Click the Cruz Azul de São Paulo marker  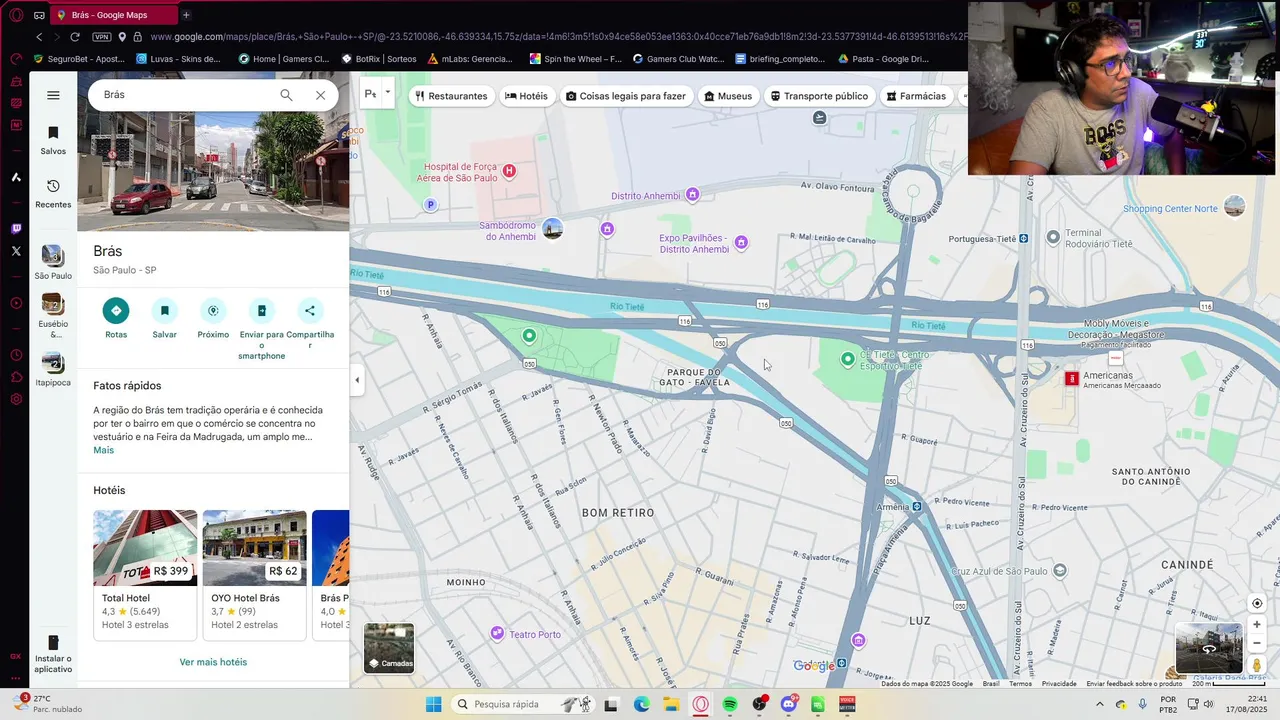click(1060, 571)
